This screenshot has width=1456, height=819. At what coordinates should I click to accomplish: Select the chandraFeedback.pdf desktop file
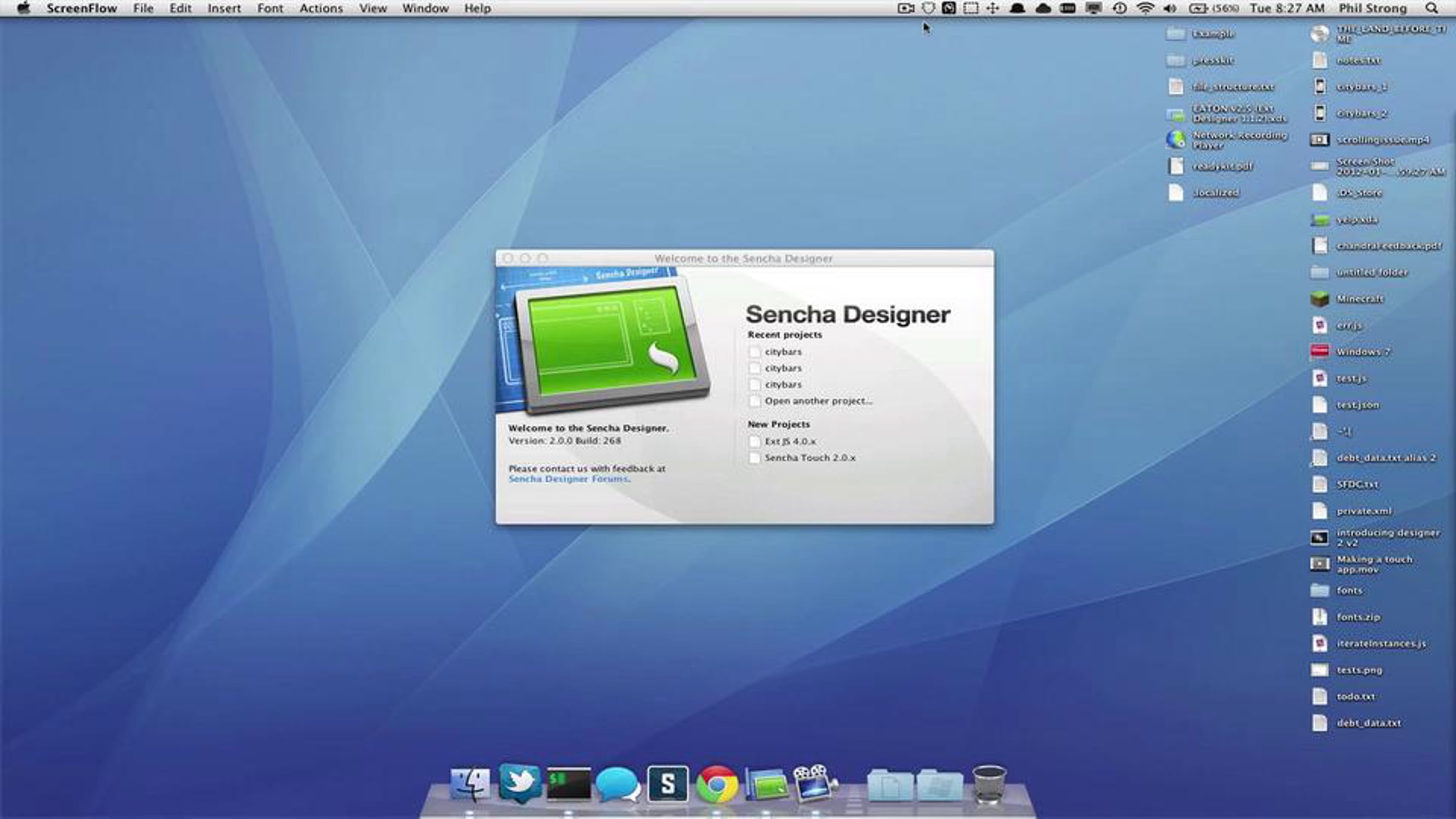tap(1319, 246)
